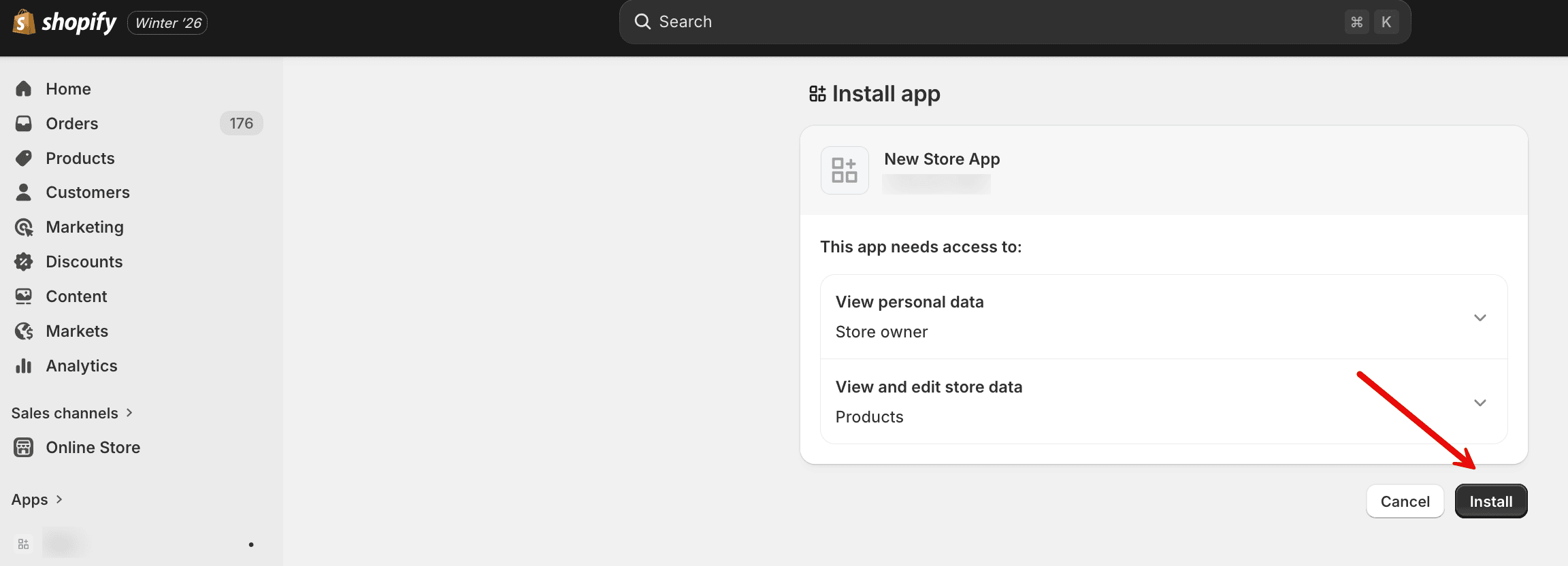Click the Shopify bag logo icon
Image resolution: width=1568 pixels, height=566 pixels.
point(24,22)
